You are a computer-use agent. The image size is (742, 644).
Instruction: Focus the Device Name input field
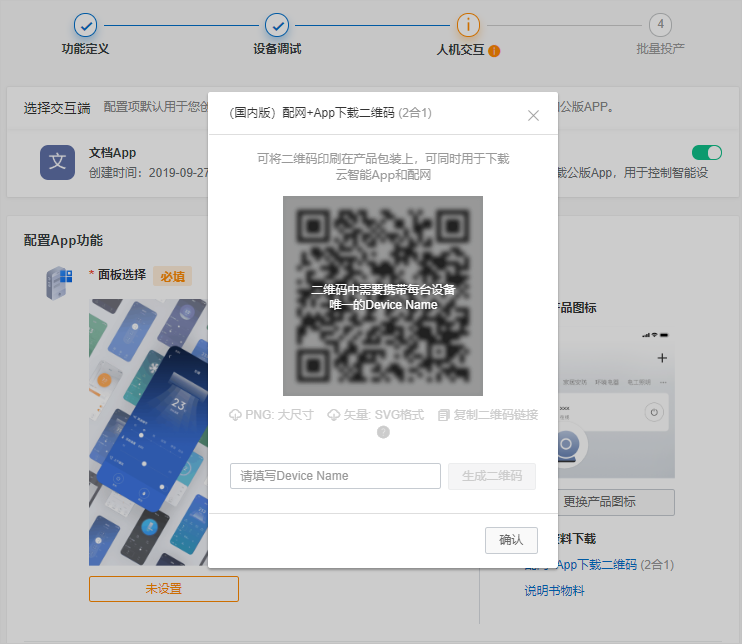point(335,476)
